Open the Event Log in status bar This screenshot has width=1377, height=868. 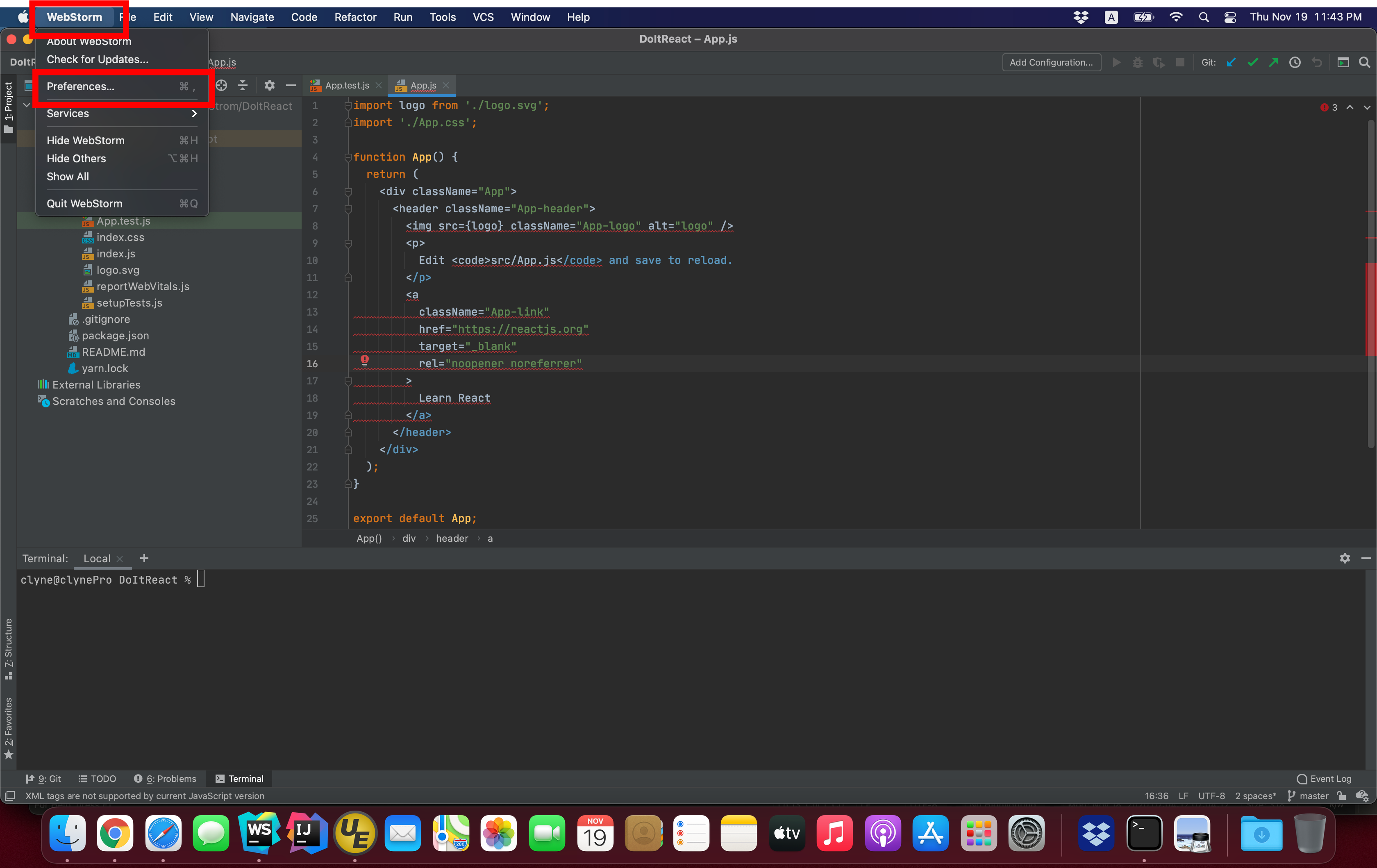[x=1325, y=778]
